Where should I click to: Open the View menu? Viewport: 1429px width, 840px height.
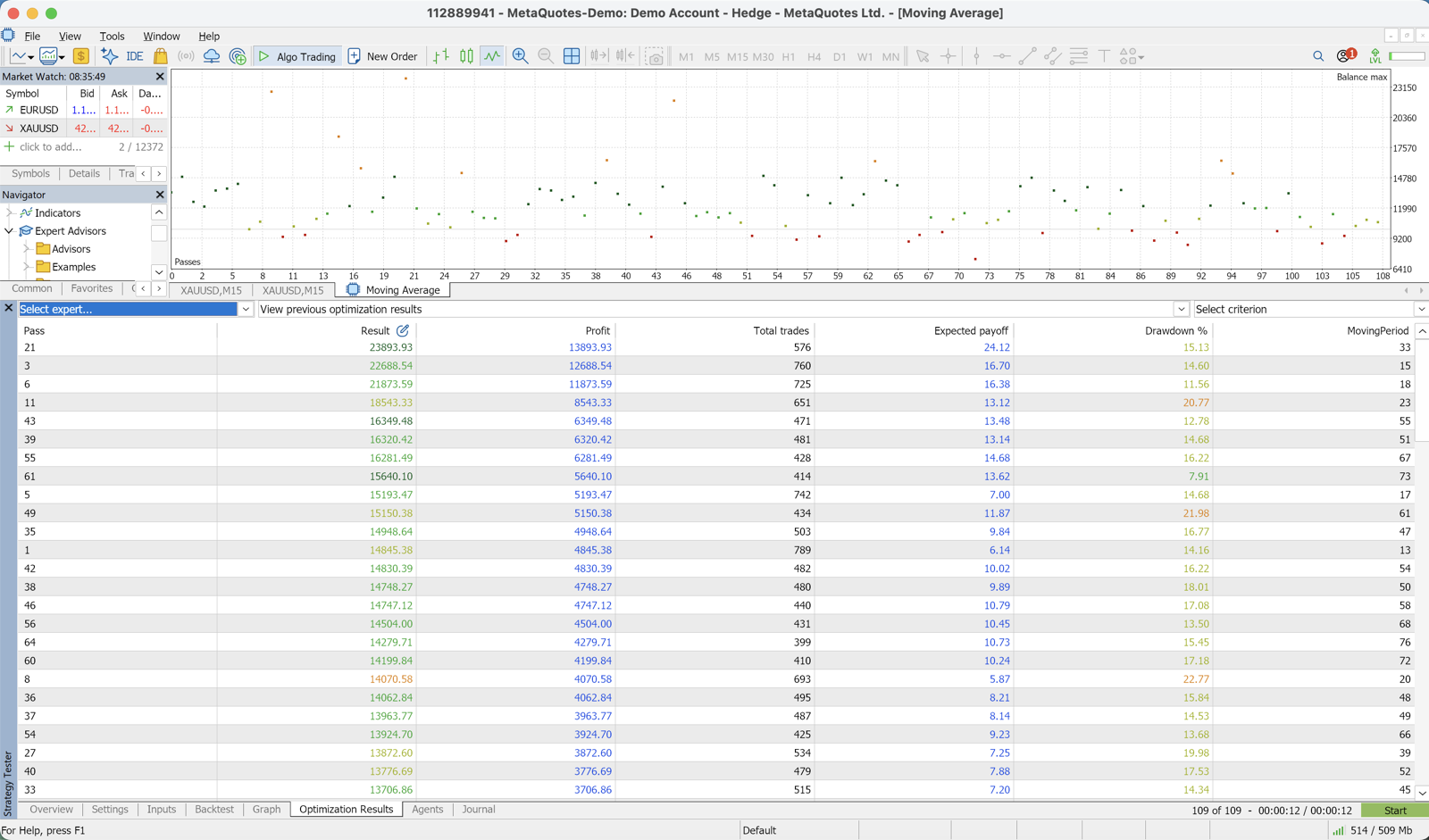click(x=70, y=36)
